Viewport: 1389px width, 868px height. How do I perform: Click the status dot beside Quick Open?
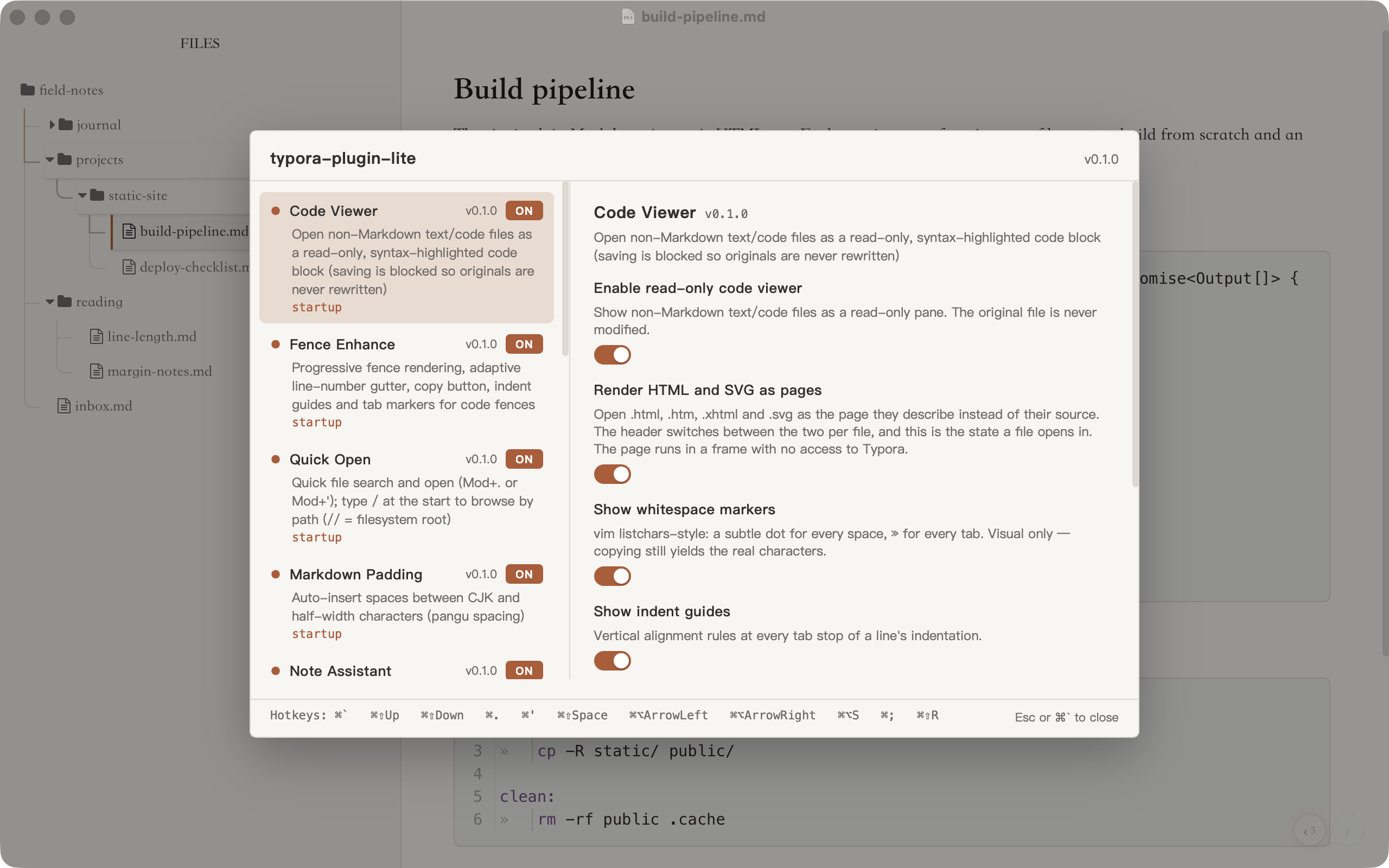pos(276,459)
